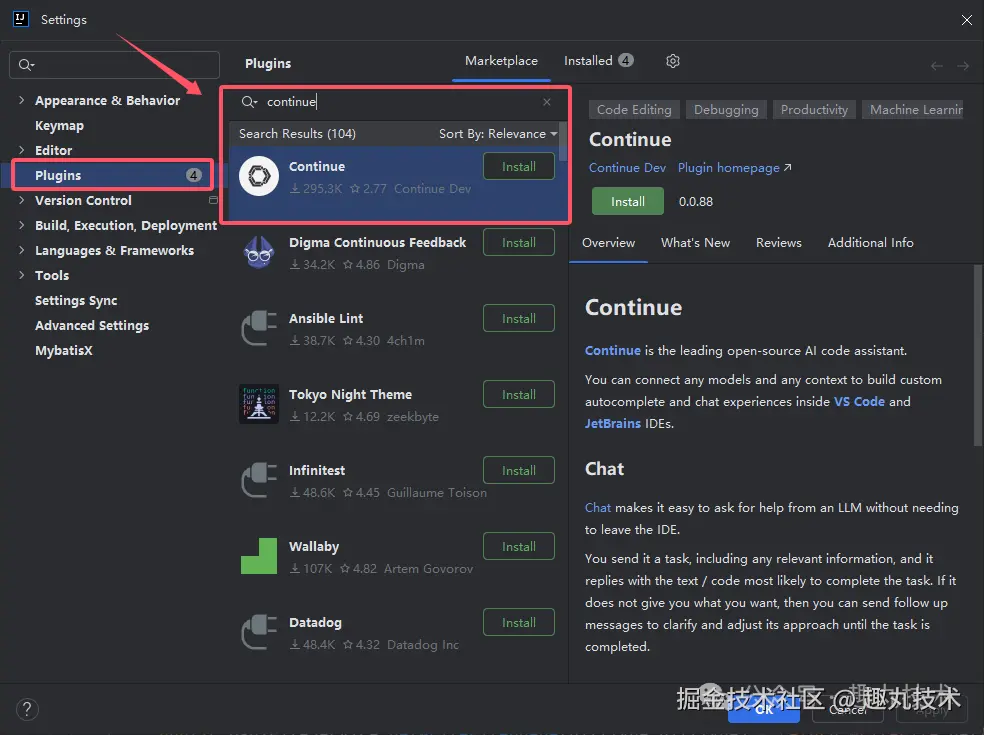This screenshot has height=735, width=984.
Task: Follow the JetBrains link in description
Action: 612,424
